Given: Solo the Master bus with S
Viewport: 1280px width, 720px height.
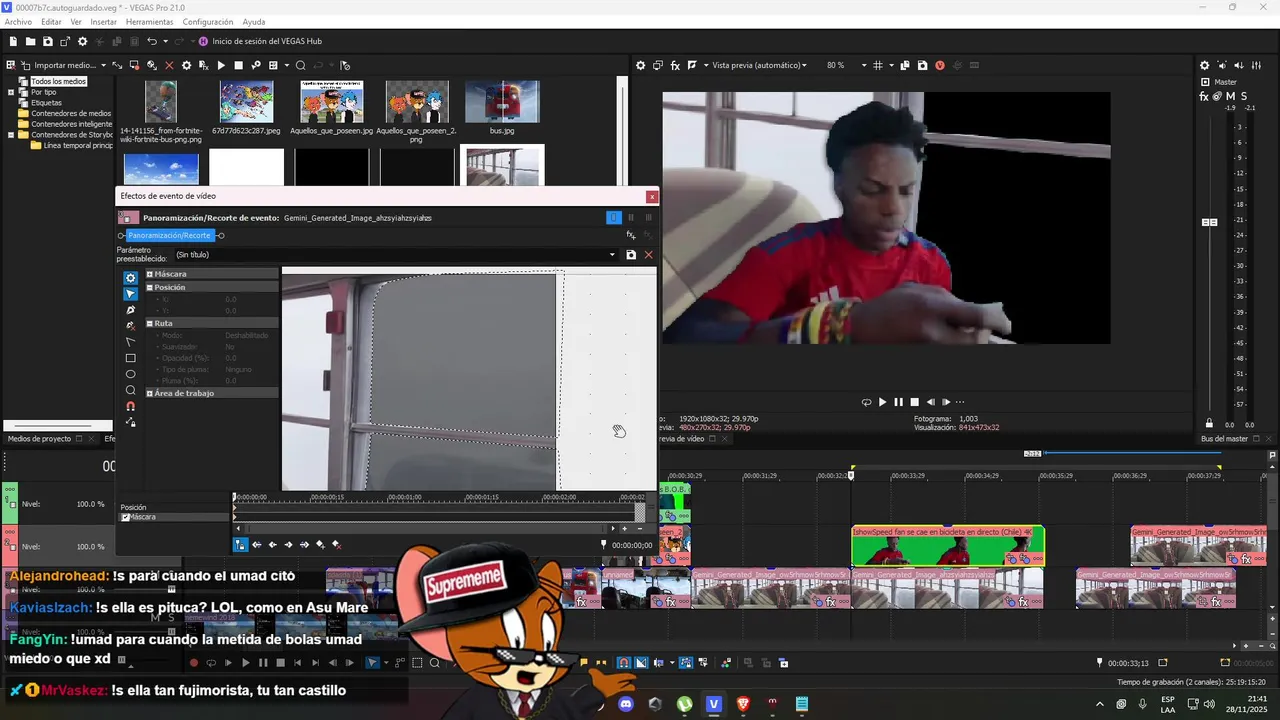Looking at the screenshot, I should point(1243,97).
